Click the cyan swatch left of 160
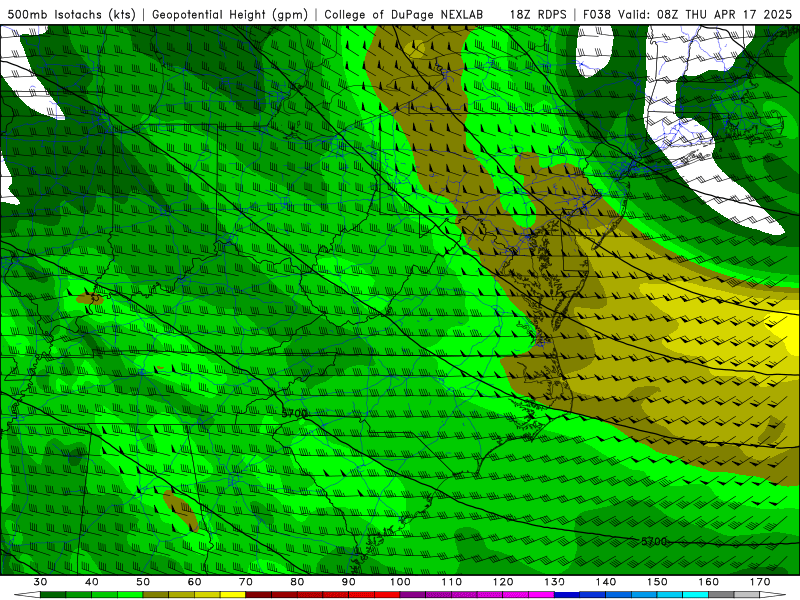The image size is (800, 600). (695, 595)
